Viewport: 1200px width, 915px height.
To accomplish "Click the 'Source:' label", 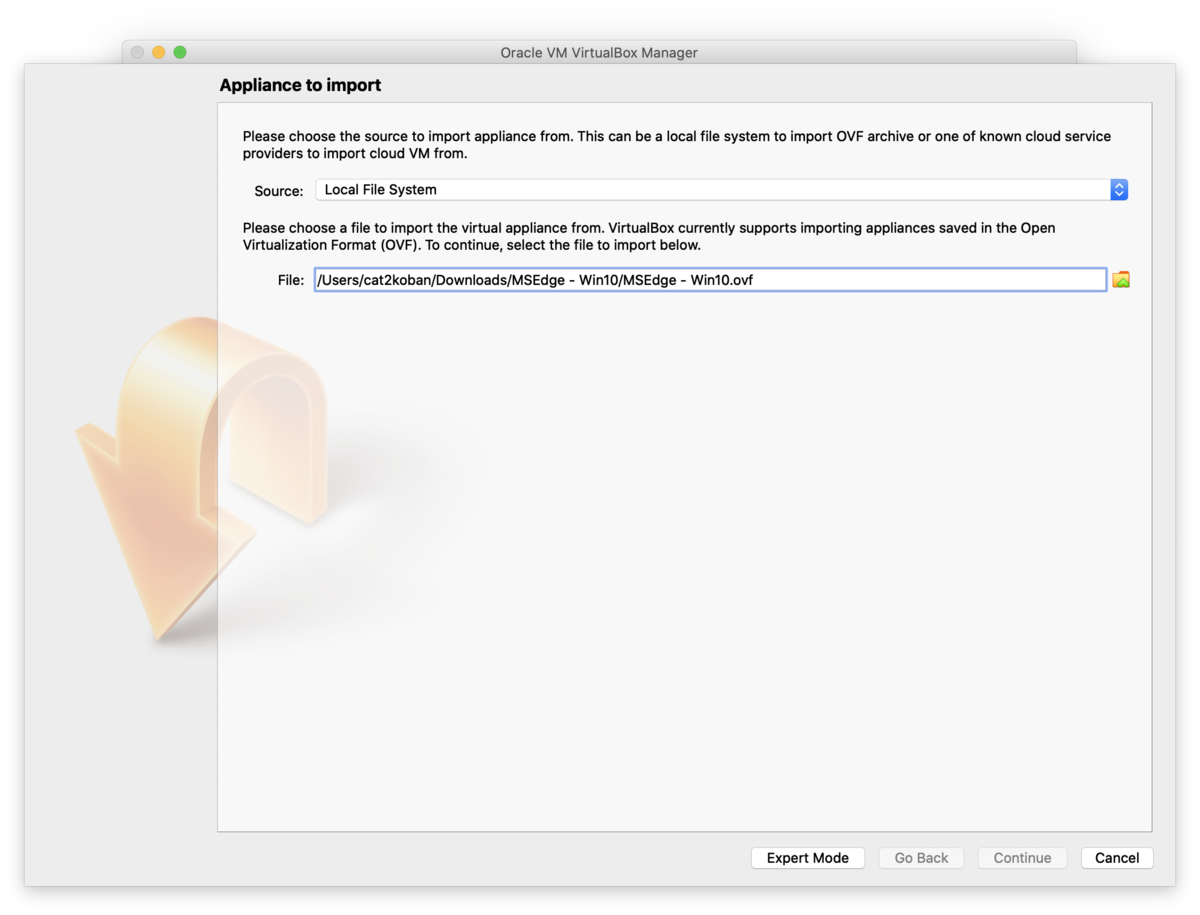I will point(279,191).
